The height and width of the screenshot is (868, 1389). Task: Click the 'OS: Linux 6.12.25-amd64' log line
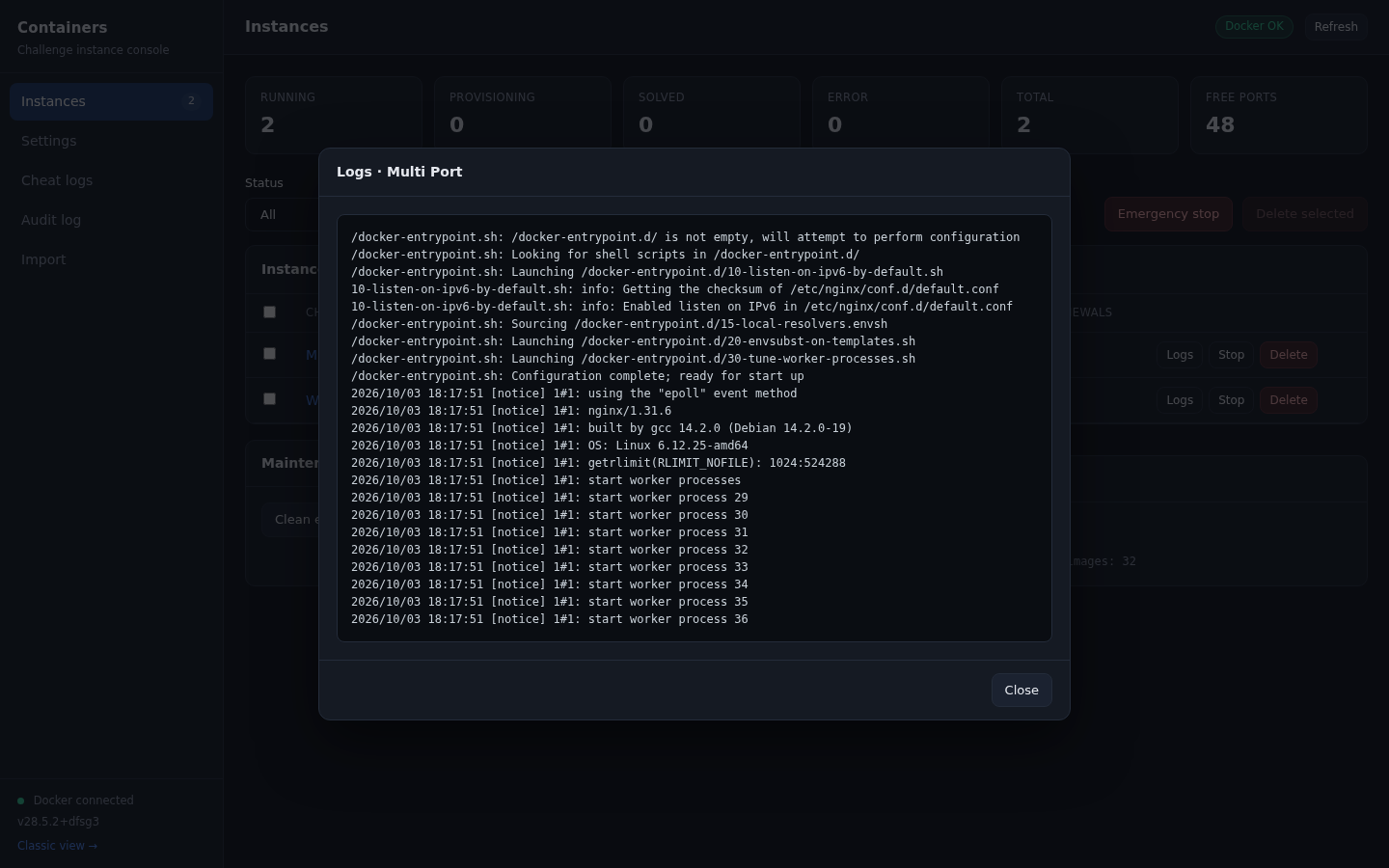pos(550,446)
